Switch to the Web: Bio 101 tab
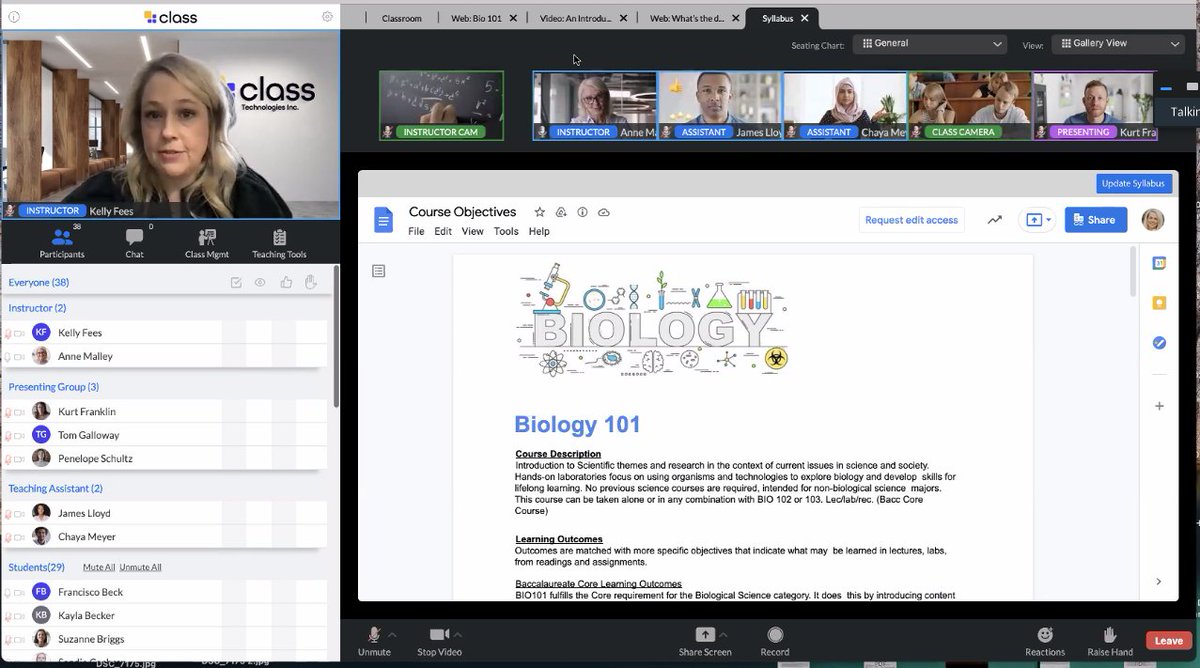Image resolution: width=1200 pixels, height=668 pixels. (x=475, y=18)
